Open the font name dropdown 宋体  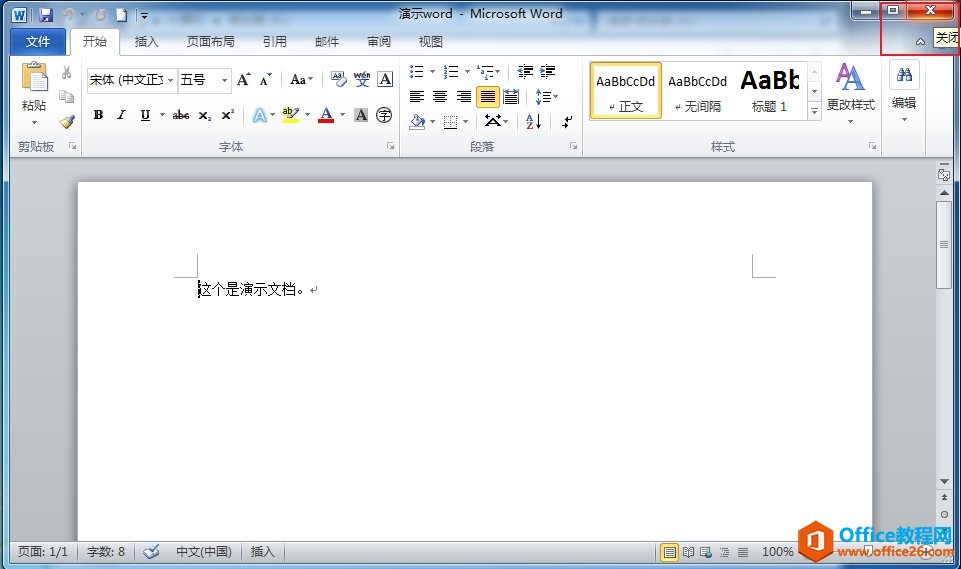point(171,80)
